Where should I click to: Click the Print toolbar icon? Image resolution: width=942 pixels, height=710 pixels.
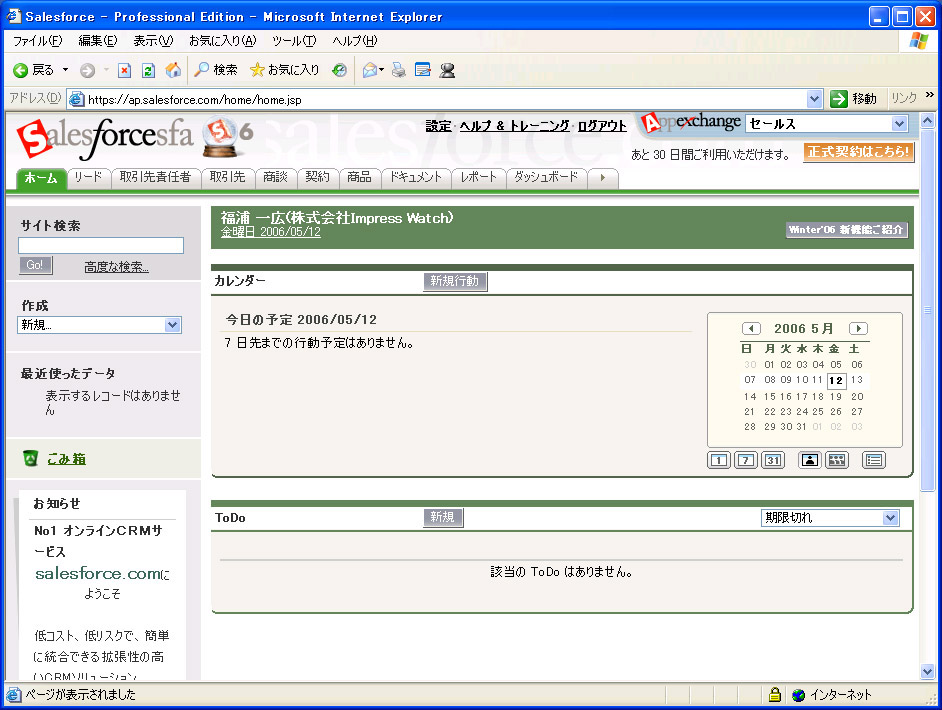(398, 70)
